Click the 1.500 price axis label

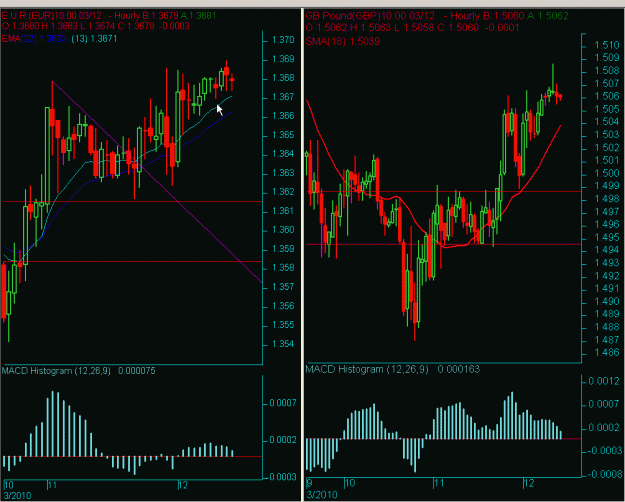606,173
